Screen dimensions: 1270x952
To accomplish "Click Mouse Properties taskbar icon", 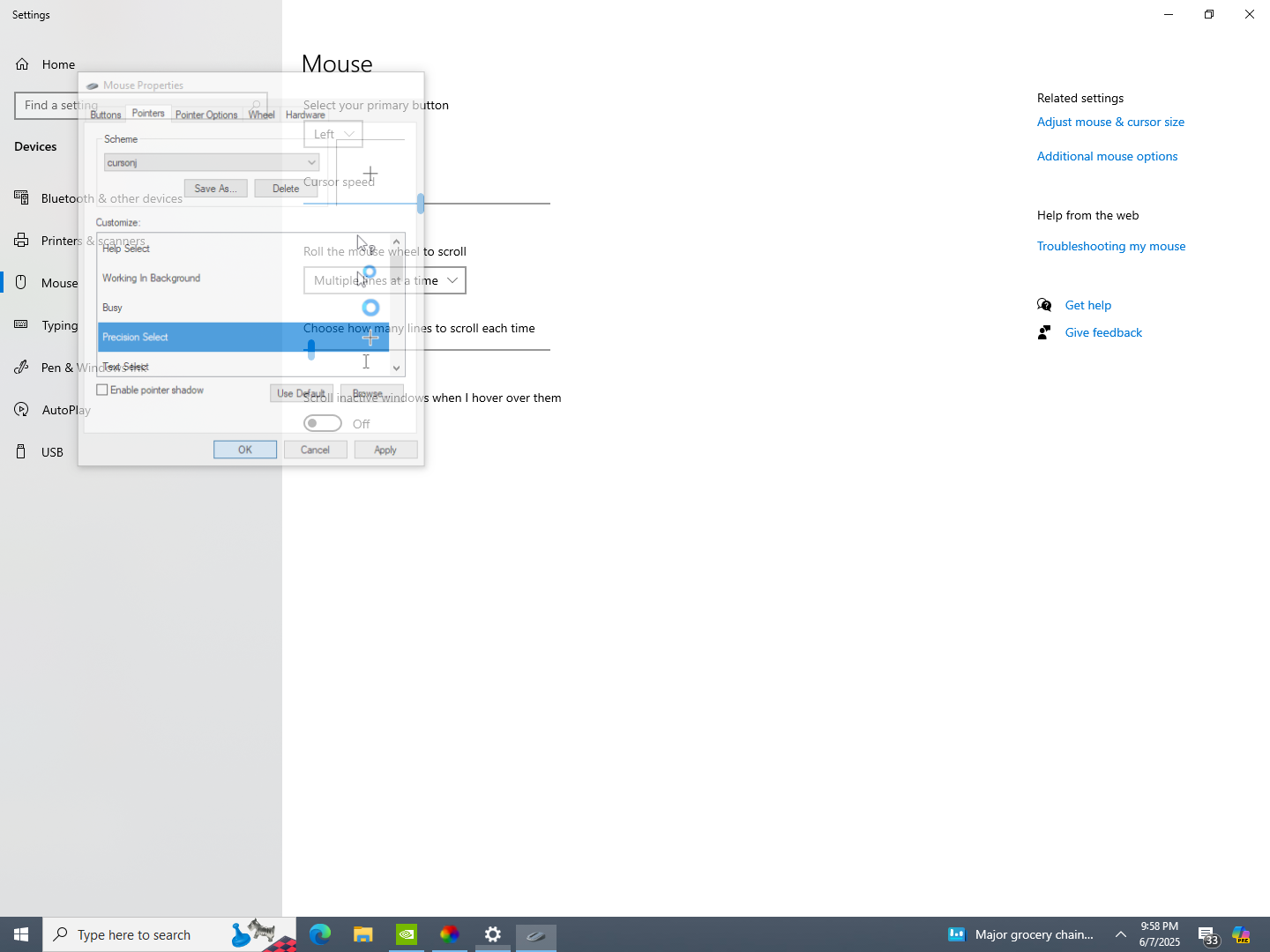I will point(536,934).
